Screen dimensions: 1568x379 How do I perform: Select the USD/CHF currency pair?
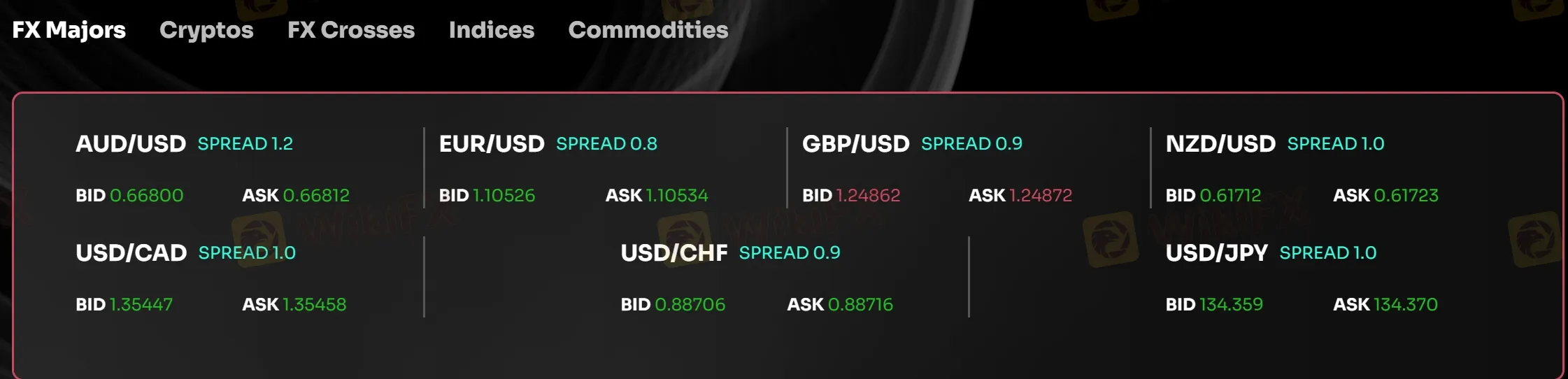pyautogui.click(x=674, y=253)
